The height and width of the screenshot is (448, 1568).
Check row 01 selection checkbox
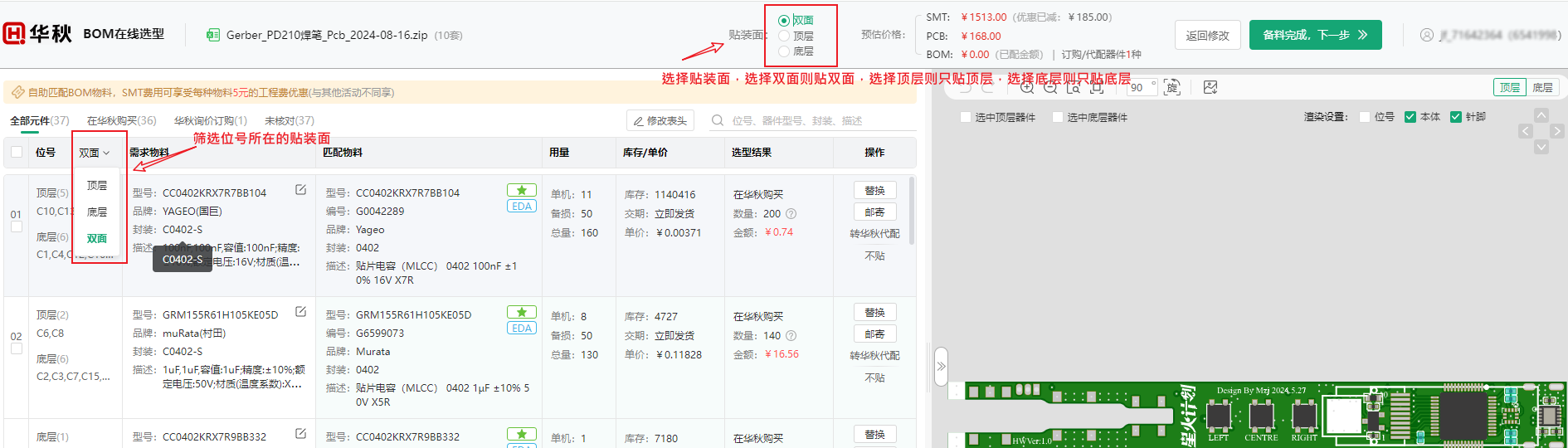(x=16, y=226)
